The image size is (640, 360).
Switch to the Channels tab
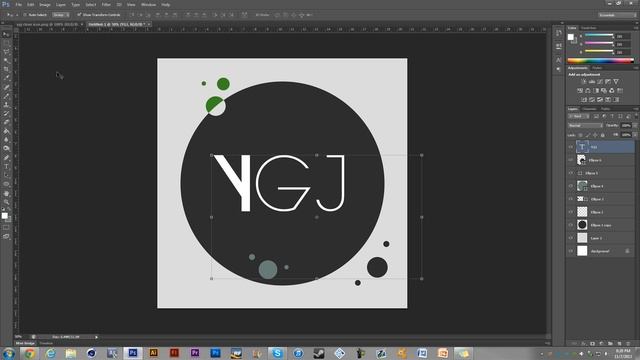[589, 109]
